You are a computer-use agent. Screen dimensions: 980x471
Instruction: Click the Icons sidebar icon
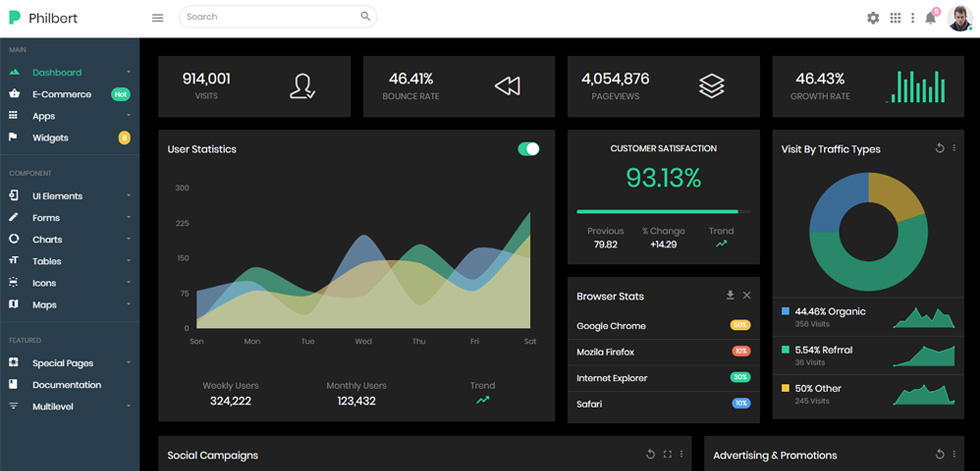click(x=14, y=282)
